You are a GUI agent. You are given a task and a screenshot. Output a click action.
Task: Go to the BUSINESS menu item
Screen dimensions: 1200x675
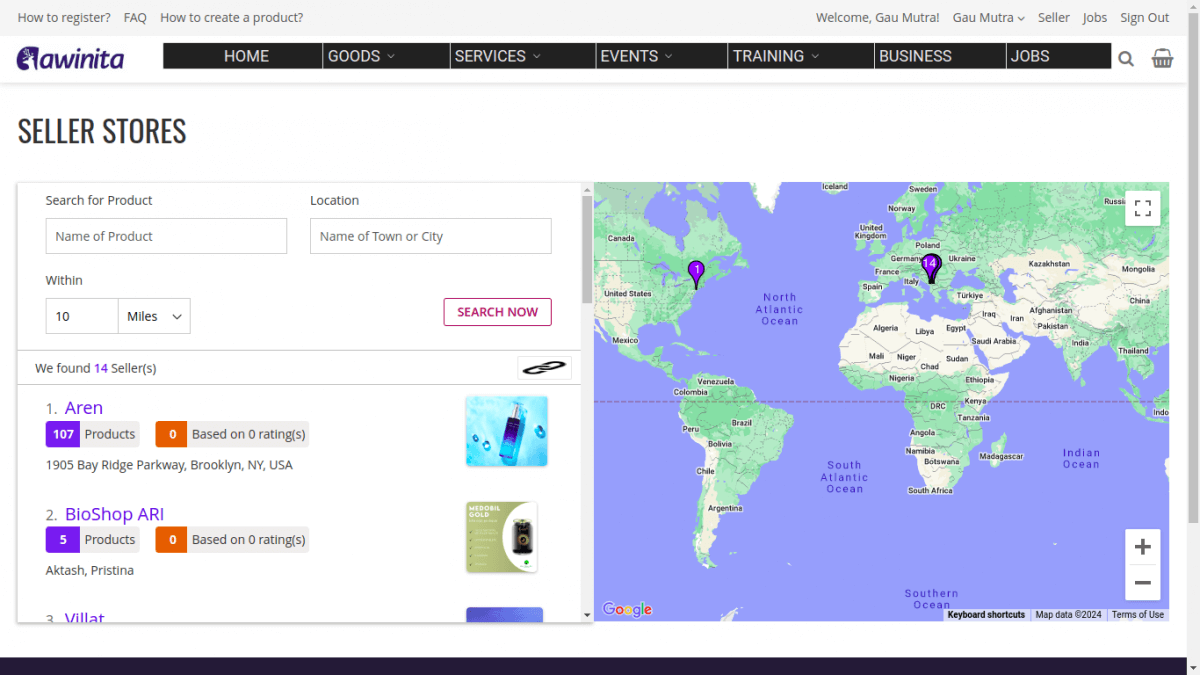[915, 56]
